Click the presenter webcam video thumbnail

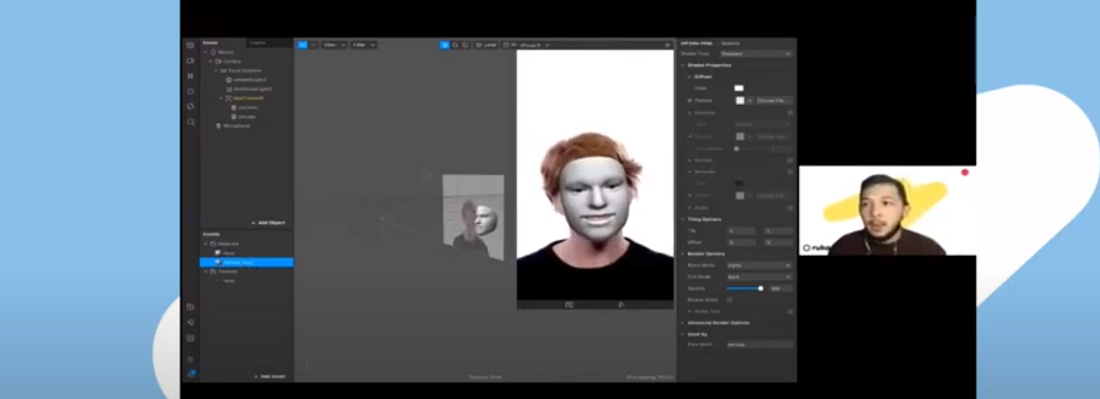pos(887,210)
